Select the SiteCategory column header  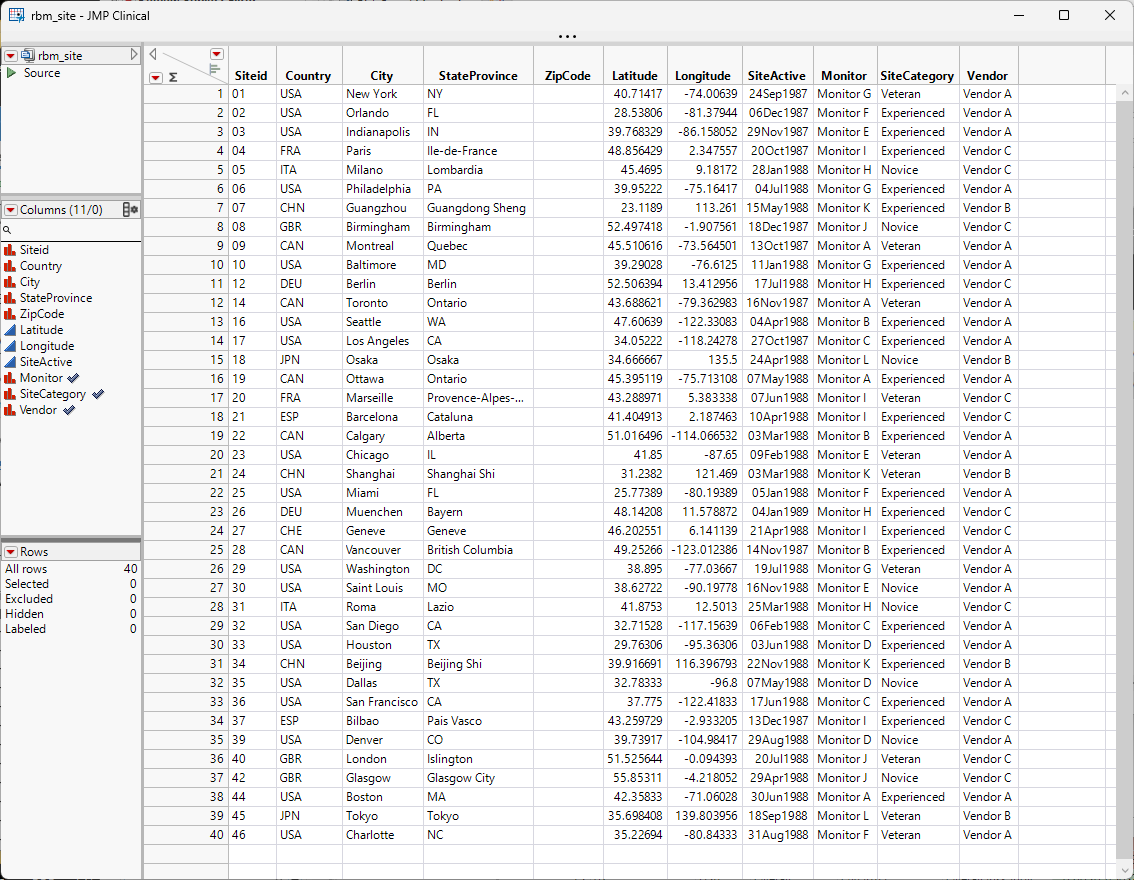tap(916, 75)
